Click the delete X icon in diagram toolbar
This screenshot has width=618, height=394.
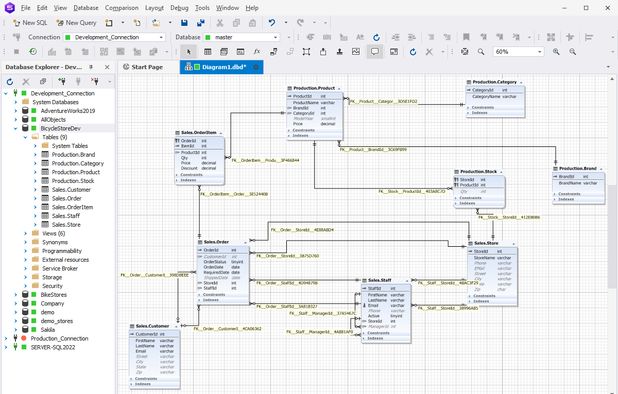pyautogui.click(x=429, y=52)
